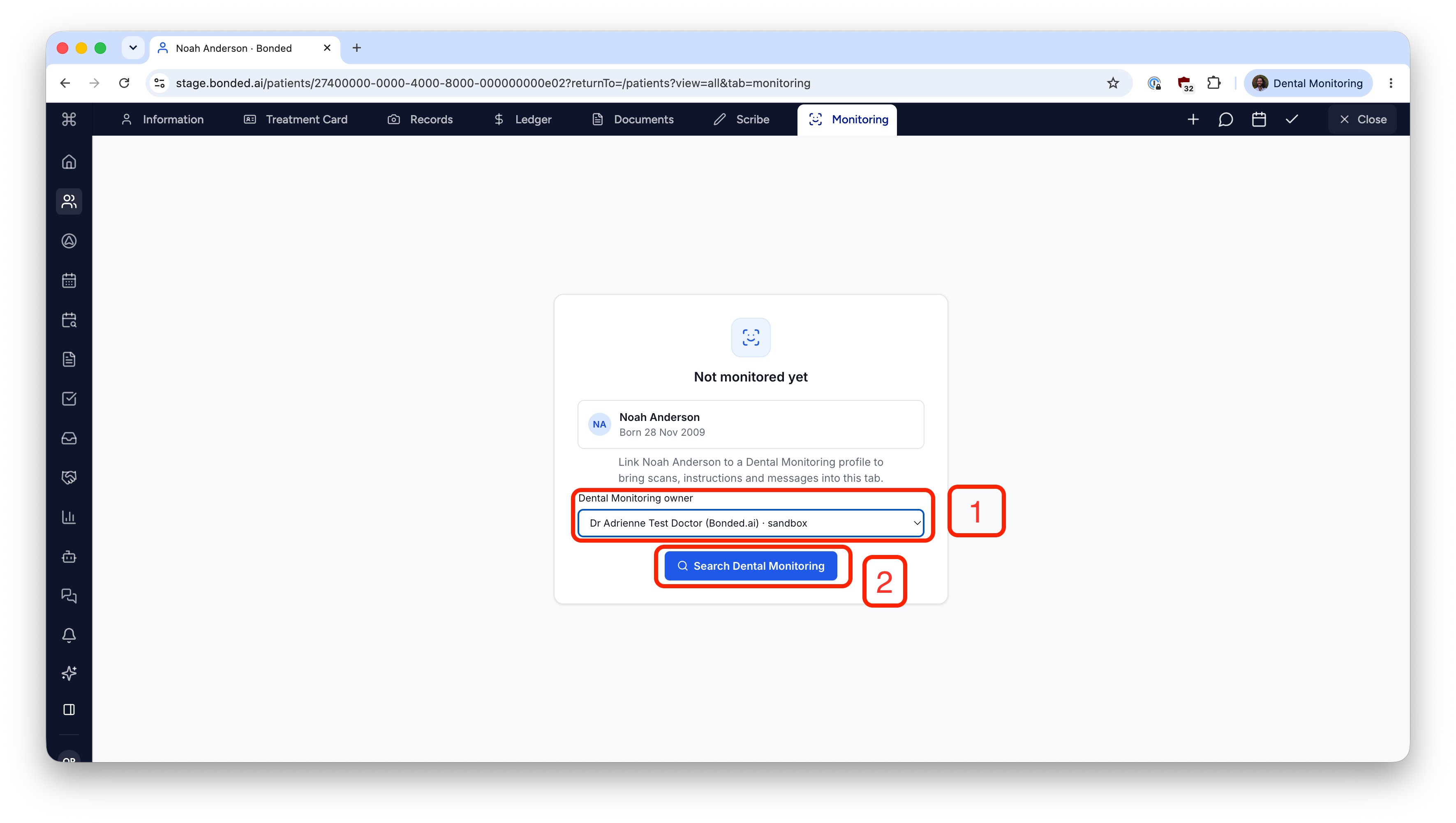Switch to the Treatment Card tab
The height and width of the screenshot is (823, 1456).
(x=296, y=119)
